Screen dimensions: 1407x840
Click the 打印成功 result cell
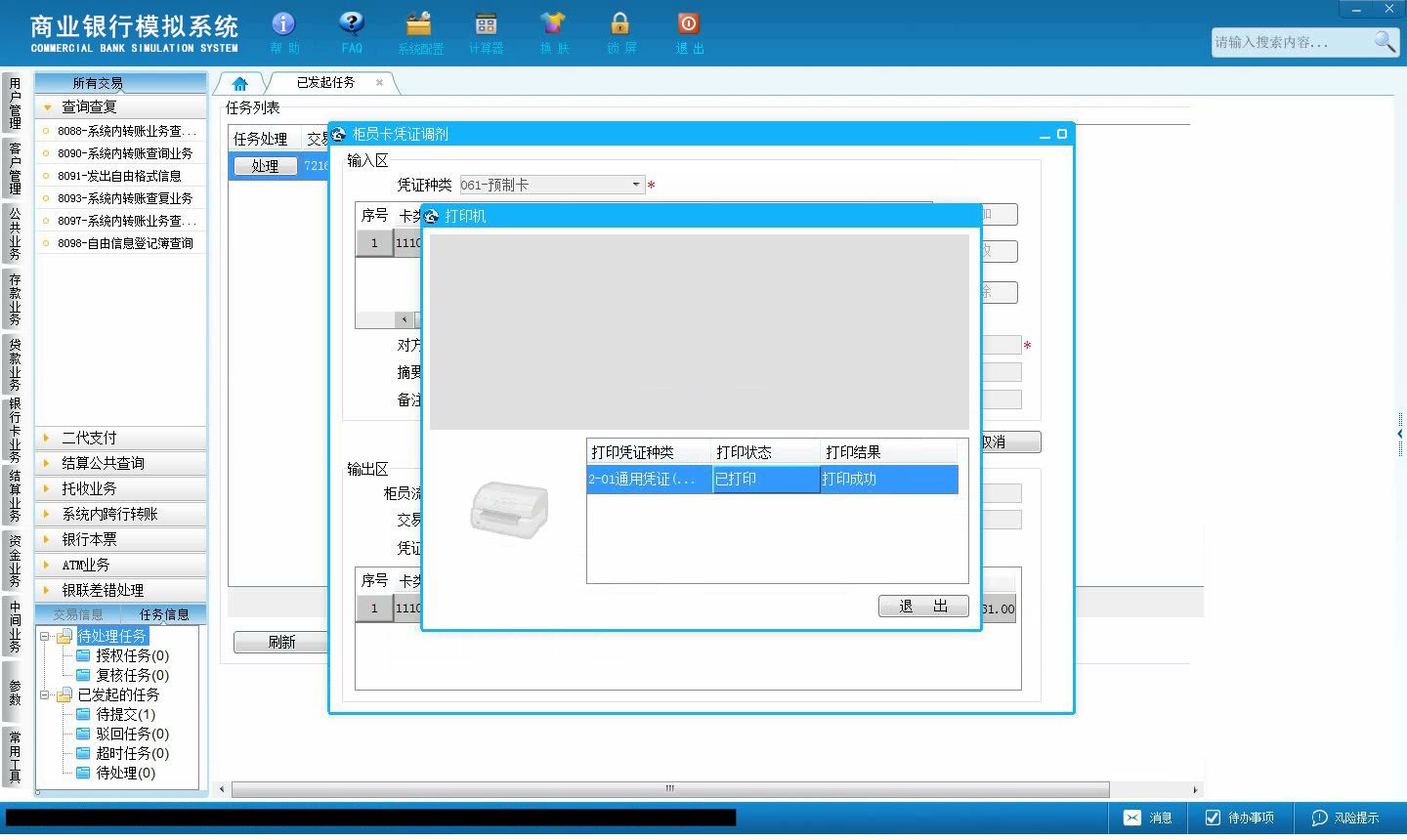[889, 479]
